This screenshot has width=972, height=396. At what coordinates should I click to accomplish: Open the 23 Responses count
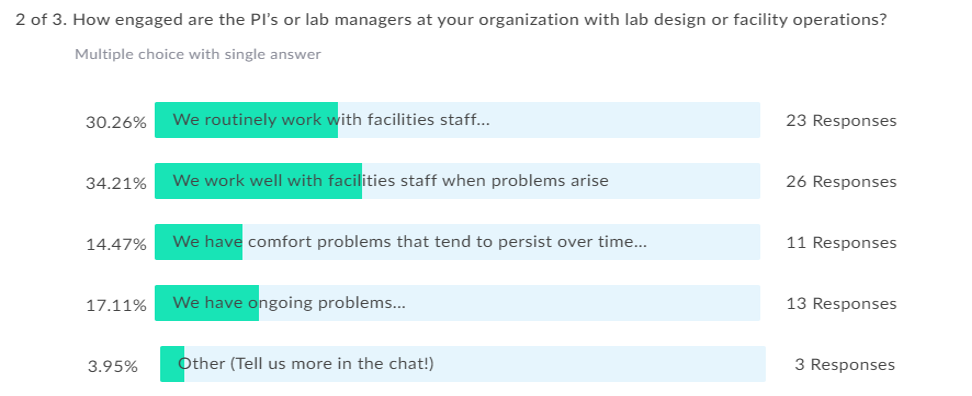[x=841, y=120]
